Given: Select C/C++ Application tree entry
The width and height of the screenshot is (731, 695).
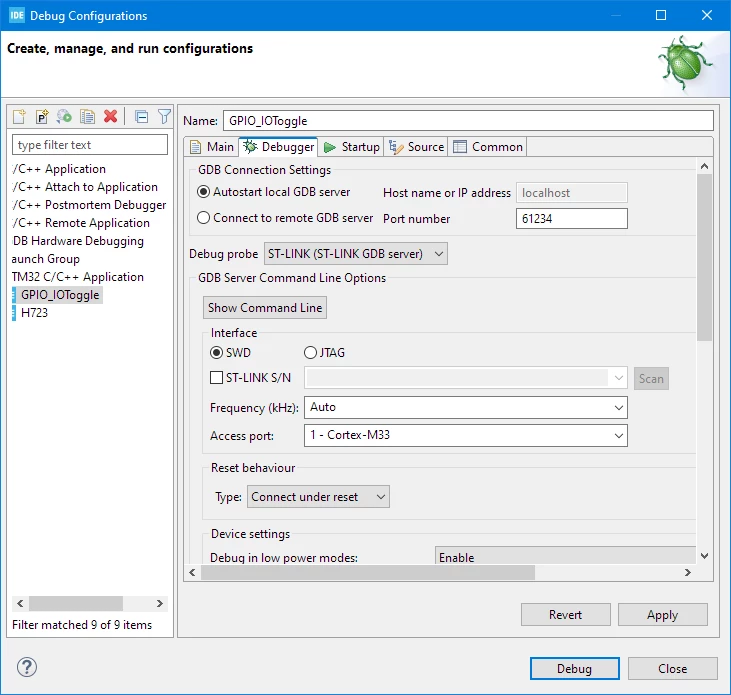Looking at the screenshot, I should pyautogui.click(x=60, y=169).
